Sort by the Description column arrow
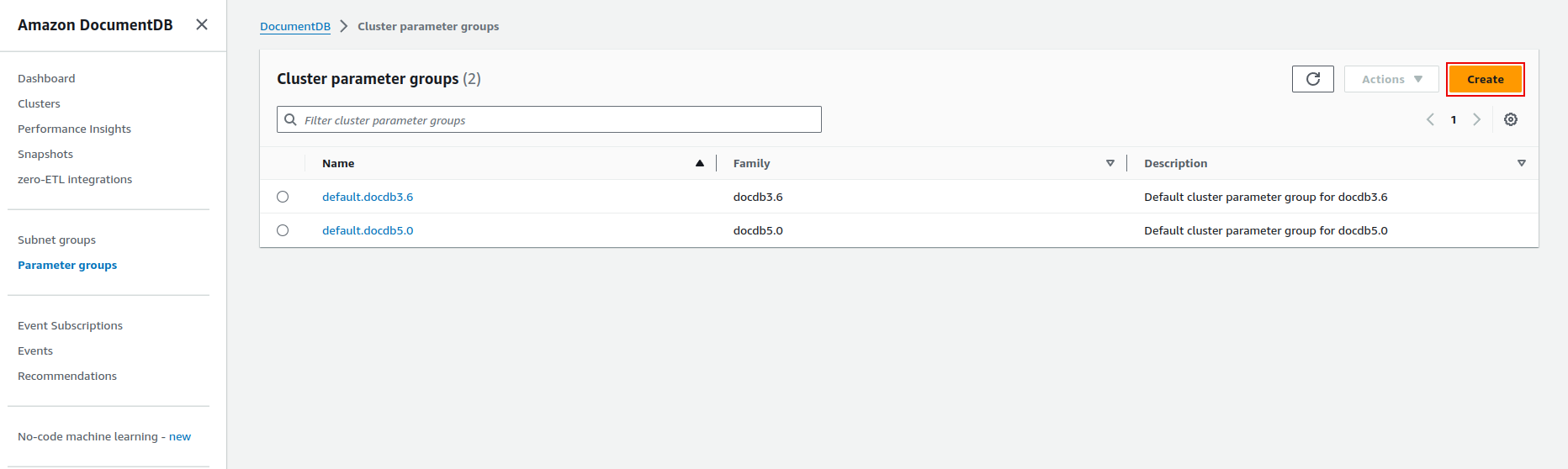 (1521, 163)
